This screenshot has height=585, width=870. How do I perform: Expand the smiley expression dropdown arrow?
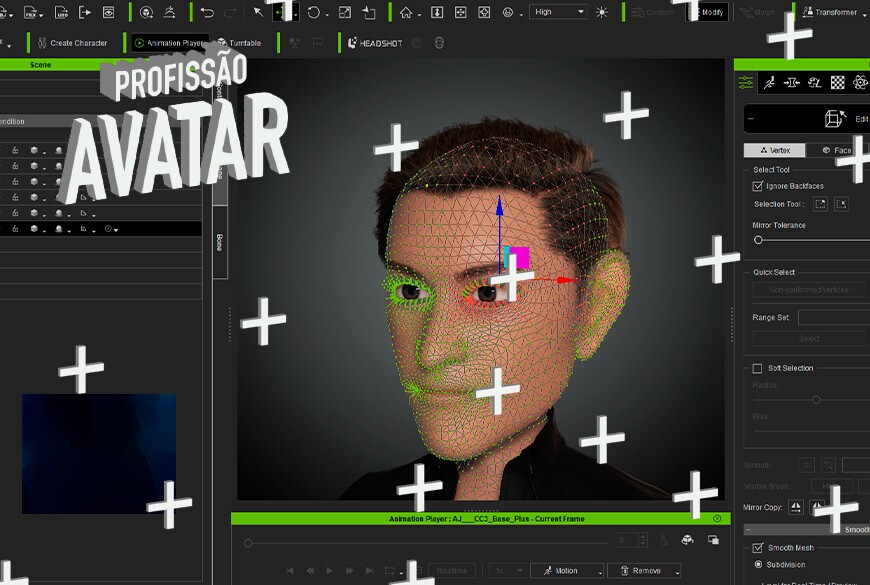pyautogui.click(x=521, y=14)
